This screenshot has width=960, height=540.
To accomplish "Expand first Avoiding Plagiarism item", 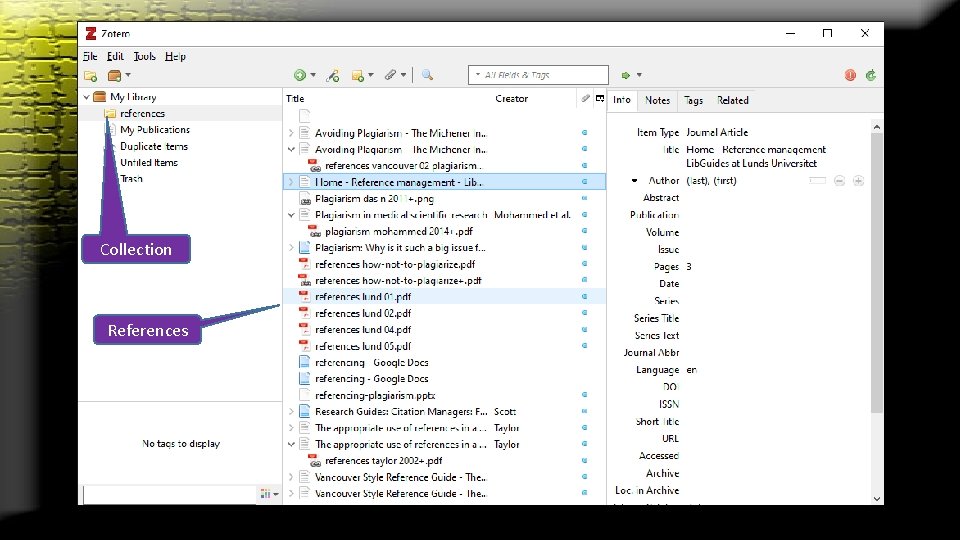I will (291, 133).
